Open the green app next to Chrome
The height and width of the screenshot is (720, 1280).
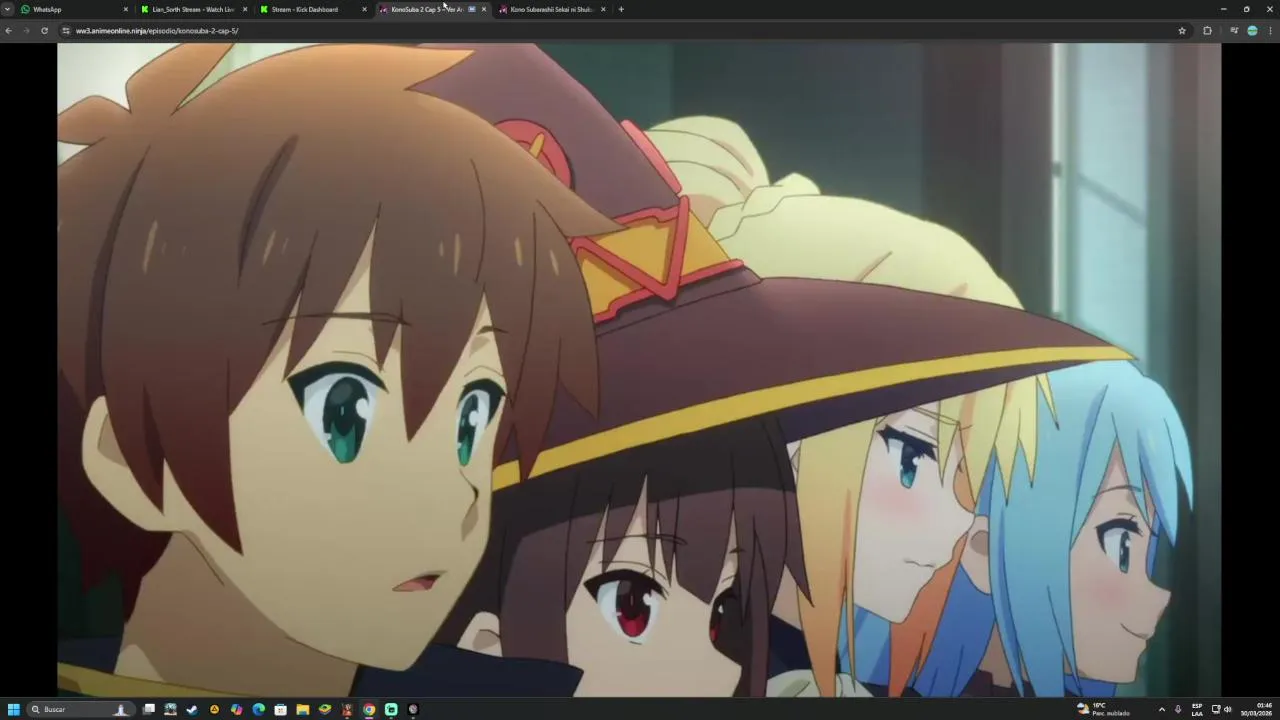tap(391, 709)
